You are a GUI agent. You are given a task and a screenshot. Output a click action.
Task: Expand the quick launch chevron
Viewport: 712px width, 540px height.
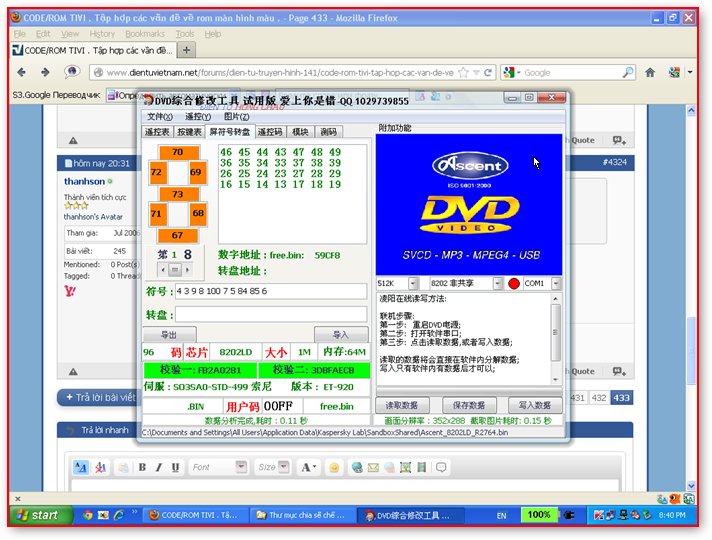tap(134, 512)
